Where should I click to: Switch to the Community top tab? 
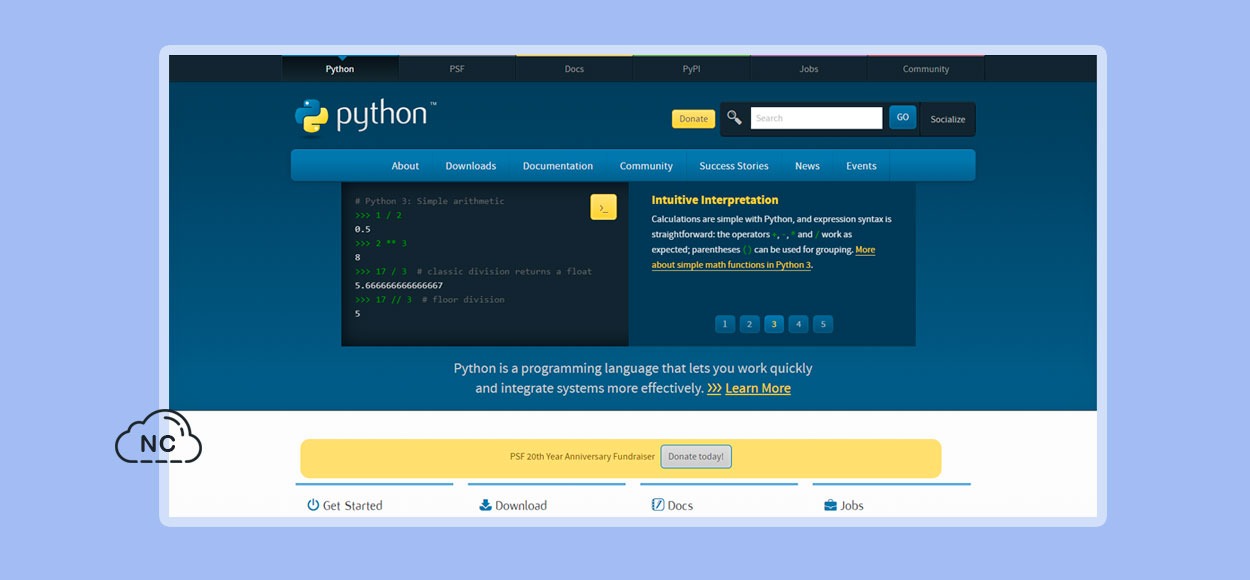(926, 69)
